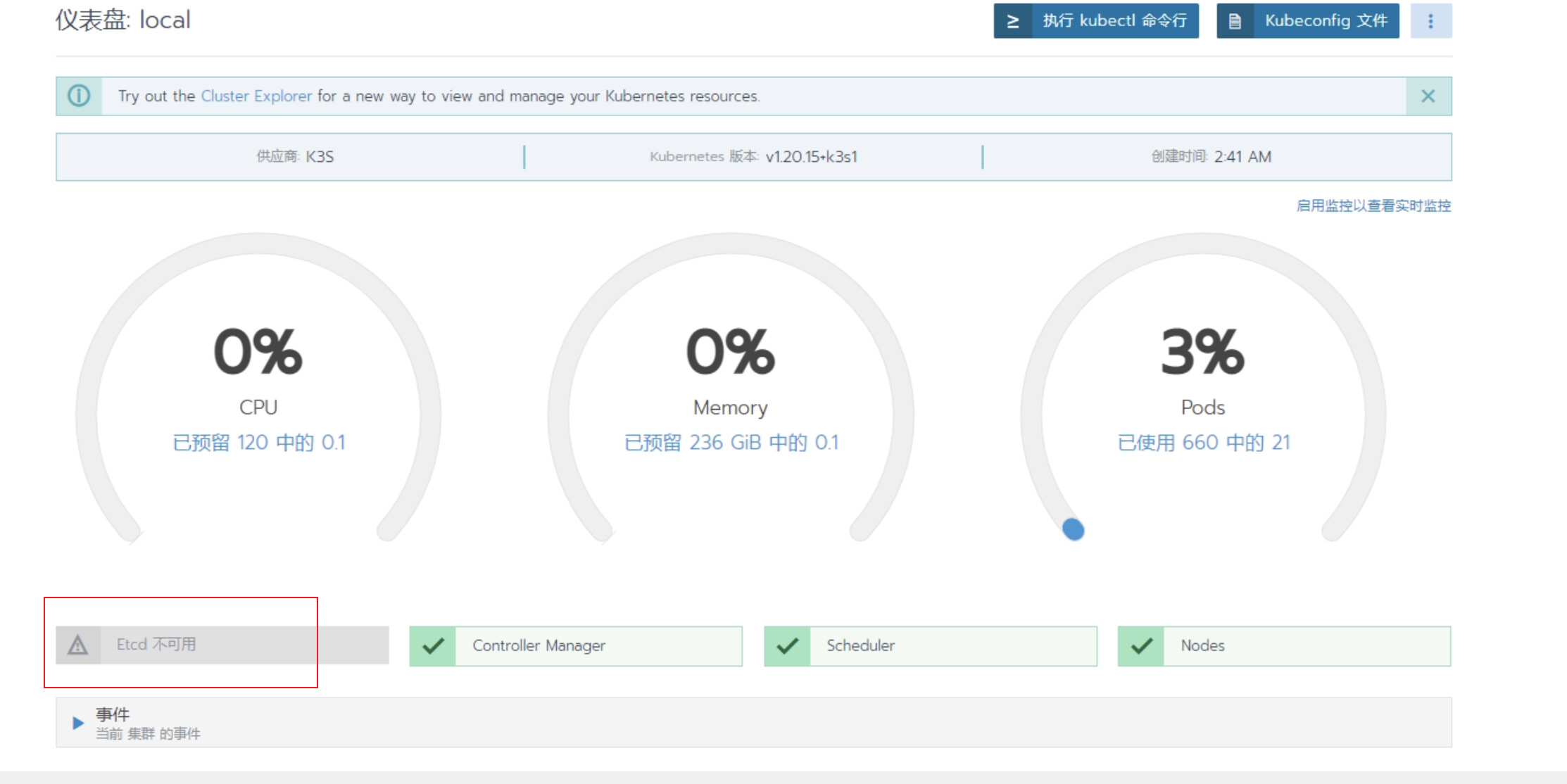Click the Pods used 660 中的 21 text
Image resolution: width=1567 pixels, height=784 pixels.
click(1204, 443)
